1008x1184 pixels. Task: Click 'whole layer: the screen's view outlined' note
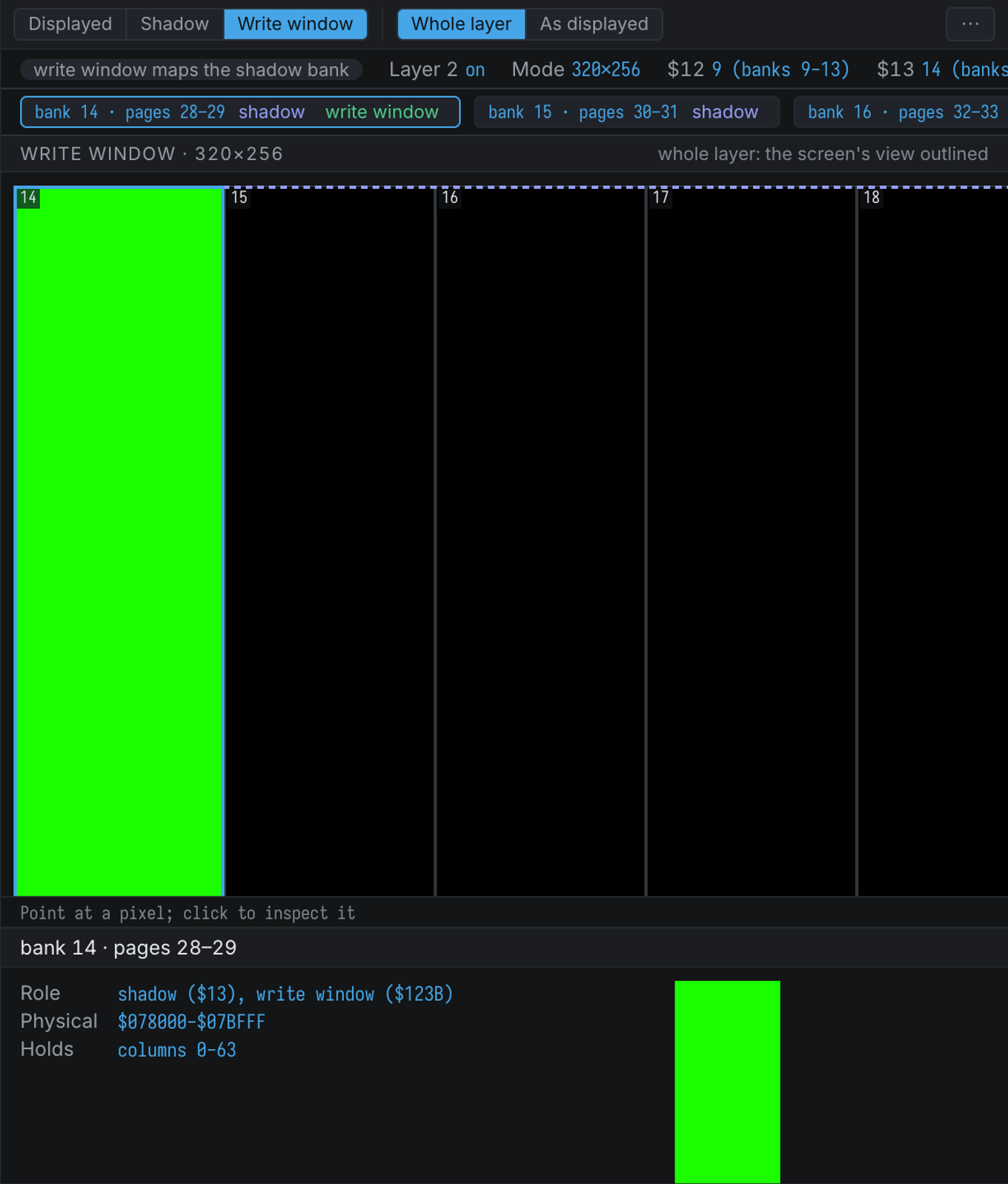tap(823, 153)
